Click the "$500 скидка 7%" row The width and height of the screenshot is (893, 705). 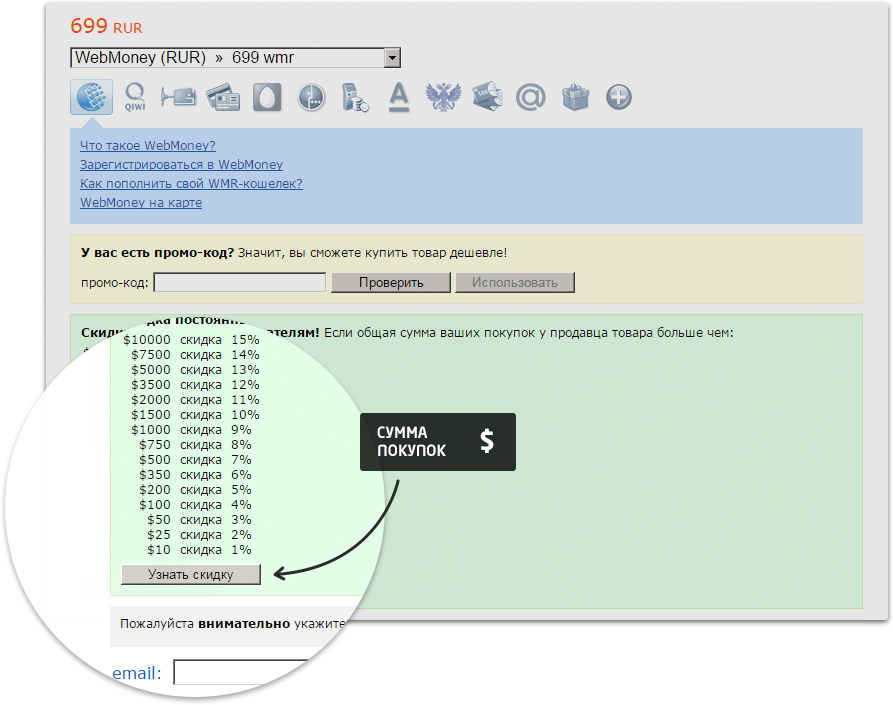click(195, 460)
